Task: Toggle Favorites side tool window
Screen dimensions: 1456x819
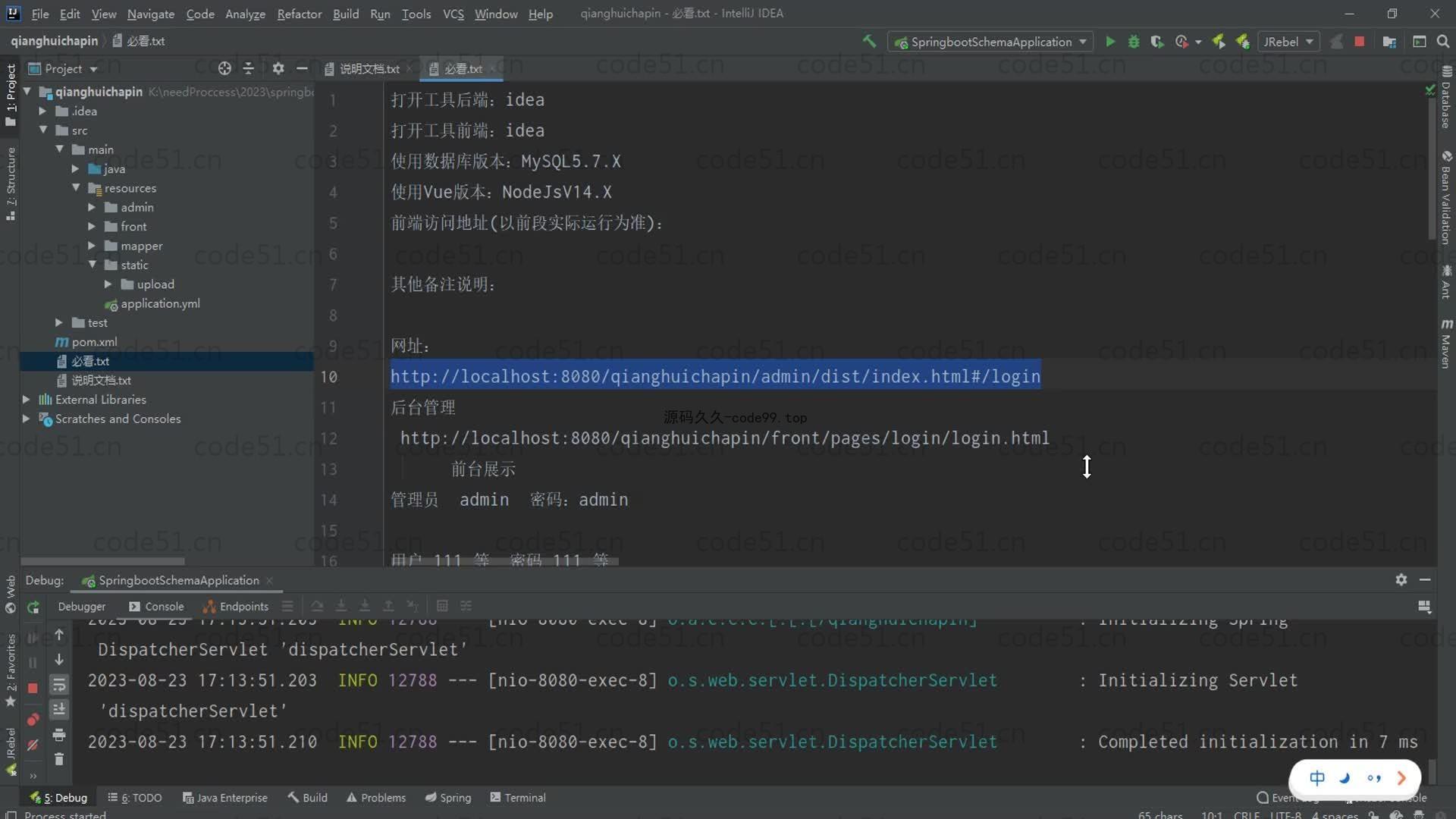Action: (11, 671)
